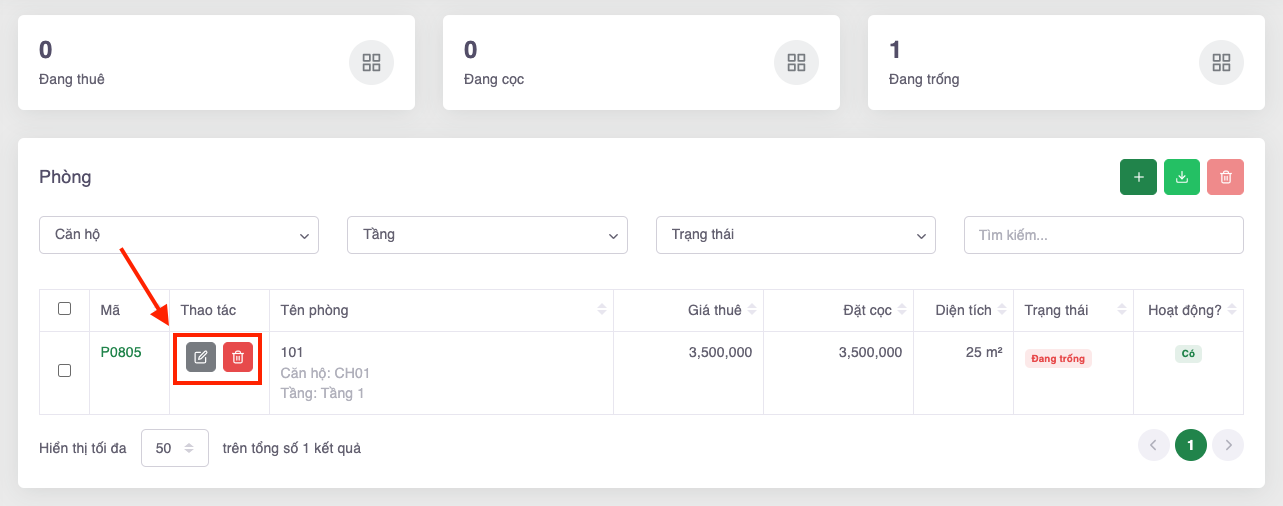Click the grid icon on Đang cọc card
1283x506 pixels.
[796, 63]
